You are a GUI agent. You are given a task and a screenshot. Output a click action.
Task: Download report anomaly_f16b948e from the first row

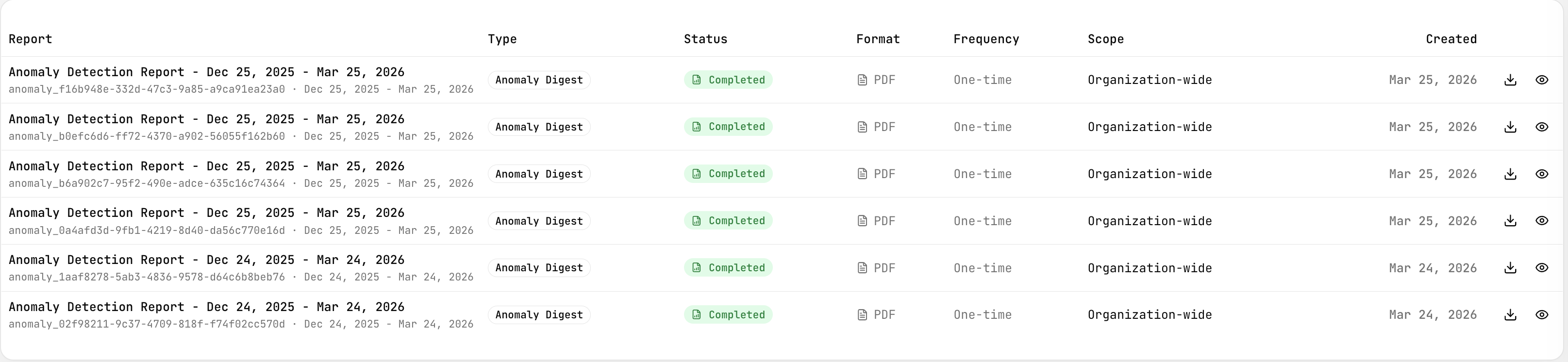1510,80
